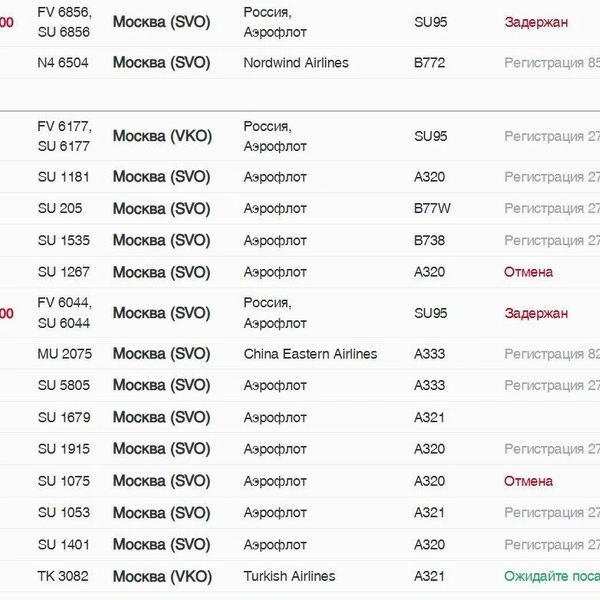Select flight SU 1915 number
The width and height of the screenshot is (600, 600).
pyautogui.click(x=64, y=449)
